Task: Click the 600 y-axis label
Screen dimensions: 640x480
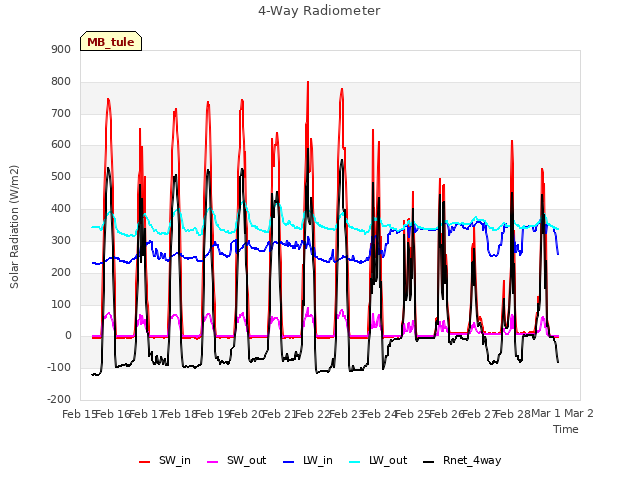Action: pos(61,145)
